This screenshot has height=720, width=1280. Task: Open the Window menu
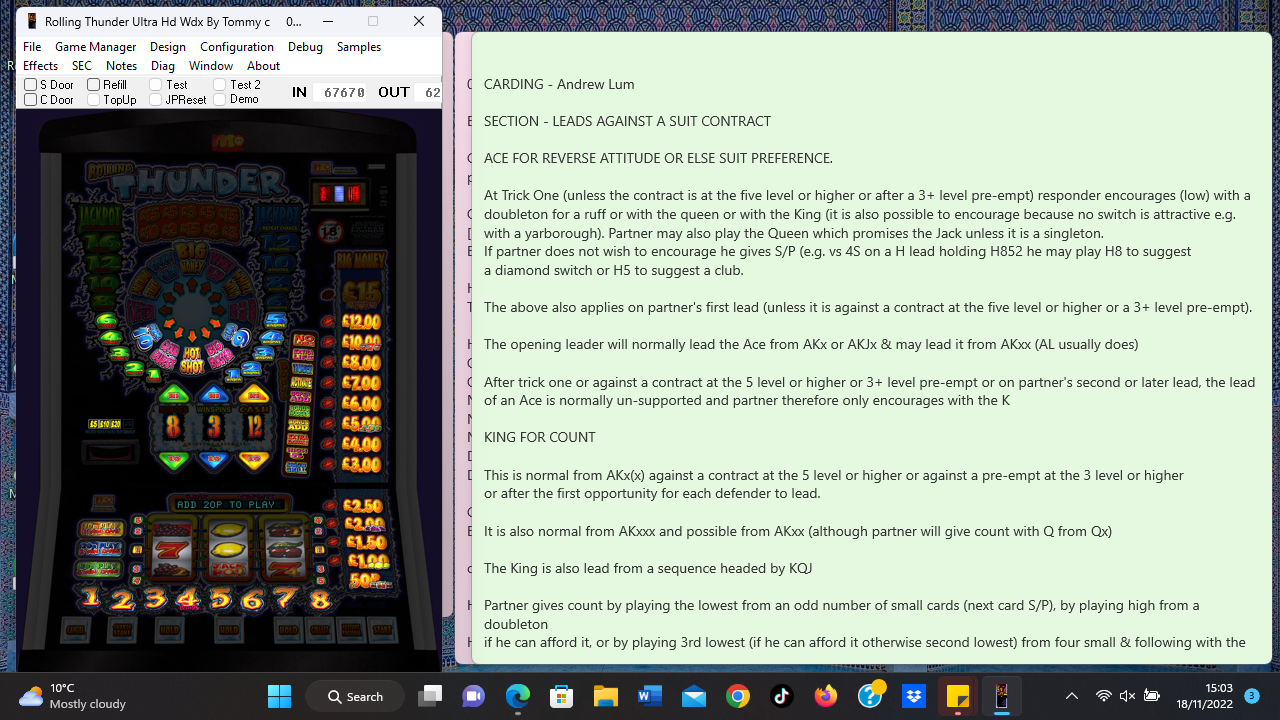[211, 66]
